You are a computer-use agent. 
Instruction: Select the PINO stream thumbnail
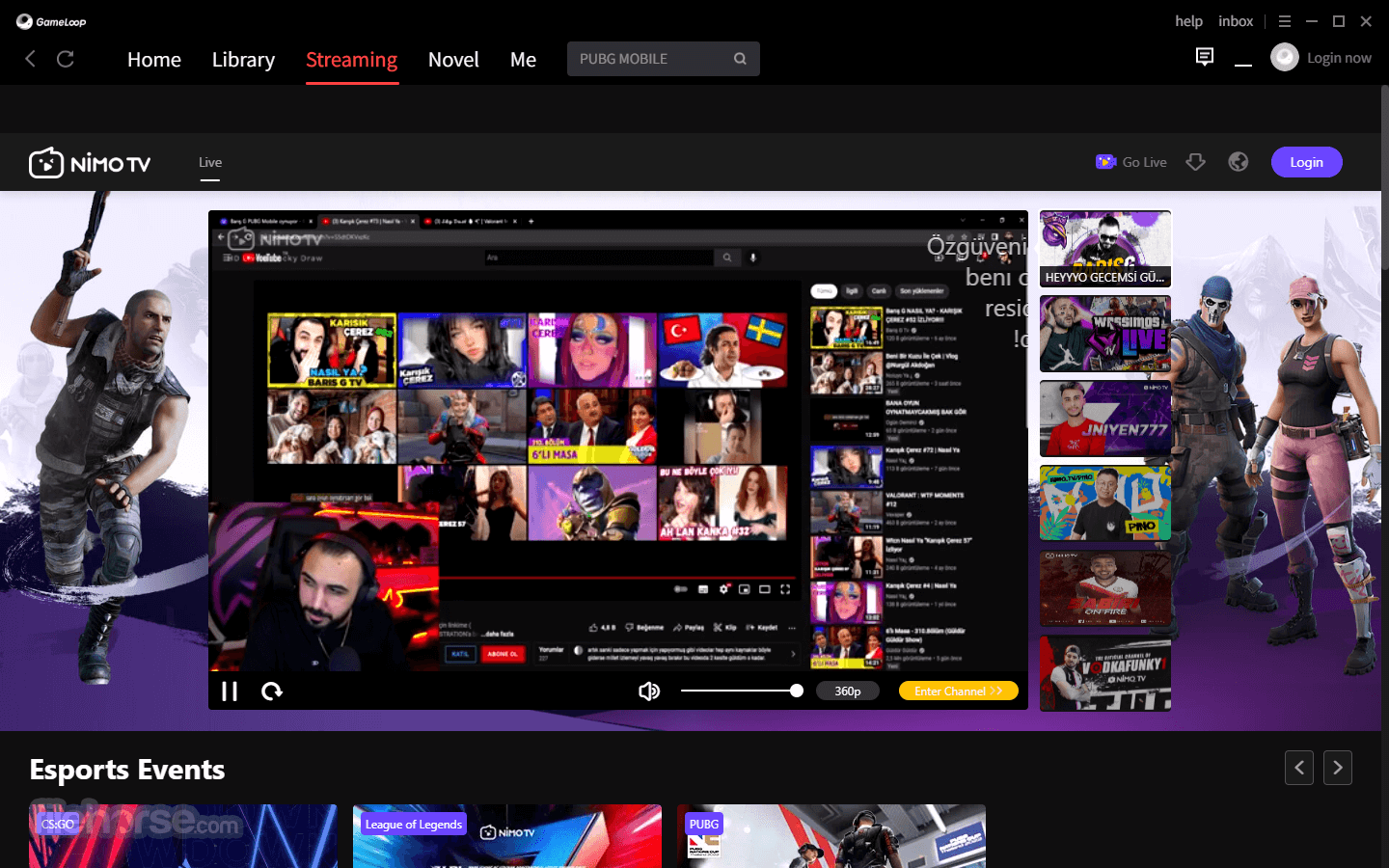click(1105, 503)
